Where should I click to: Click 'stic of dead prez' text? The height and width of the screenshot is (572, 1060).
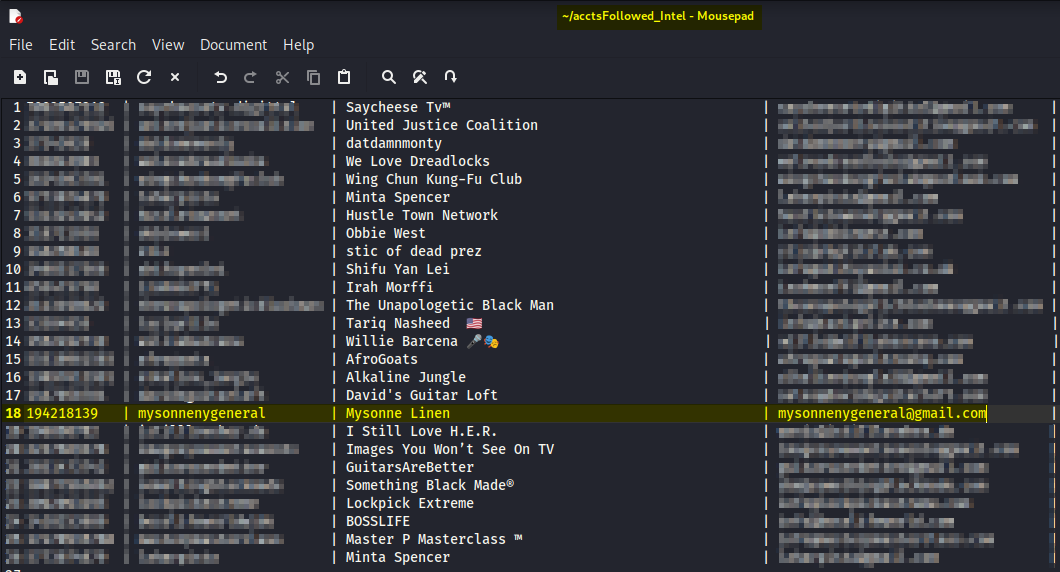[x=414, y=251]
